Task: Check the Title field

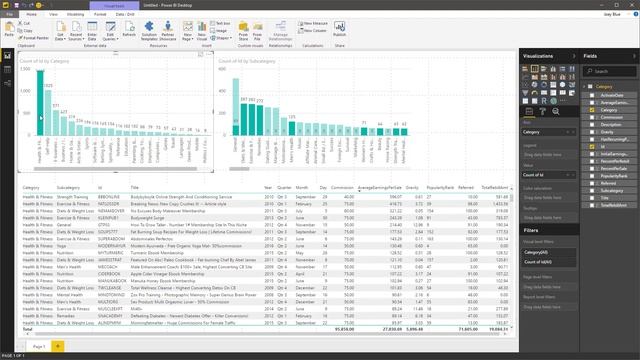Action: [x=592, y=198]
